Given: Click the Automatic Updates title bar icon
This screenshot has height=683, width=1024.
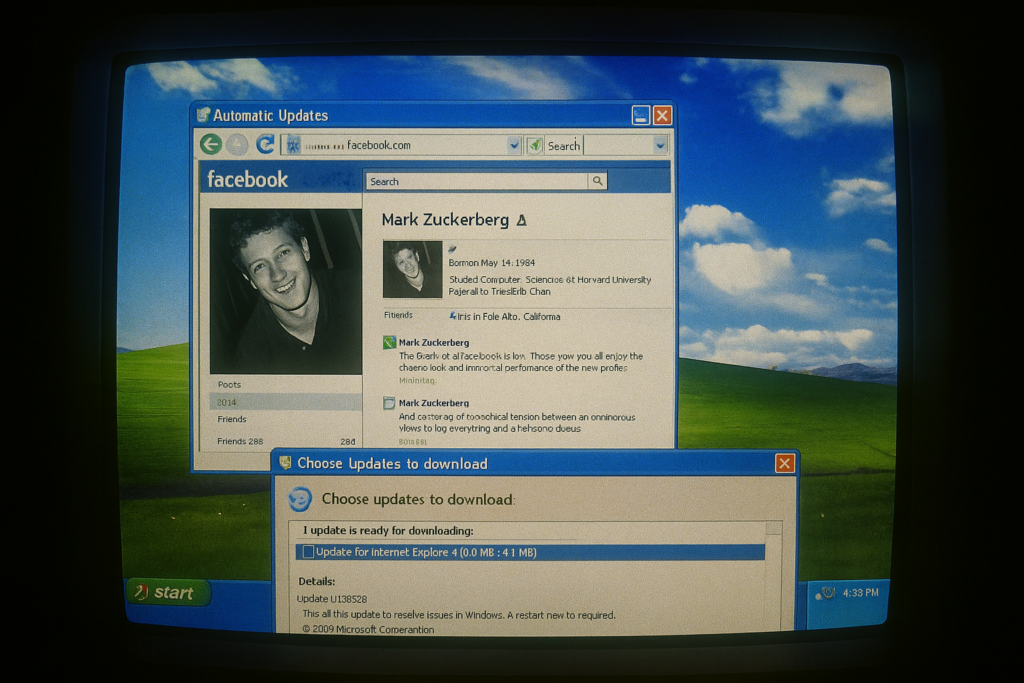Looking at the screenshot, I should tap(203, 115).
